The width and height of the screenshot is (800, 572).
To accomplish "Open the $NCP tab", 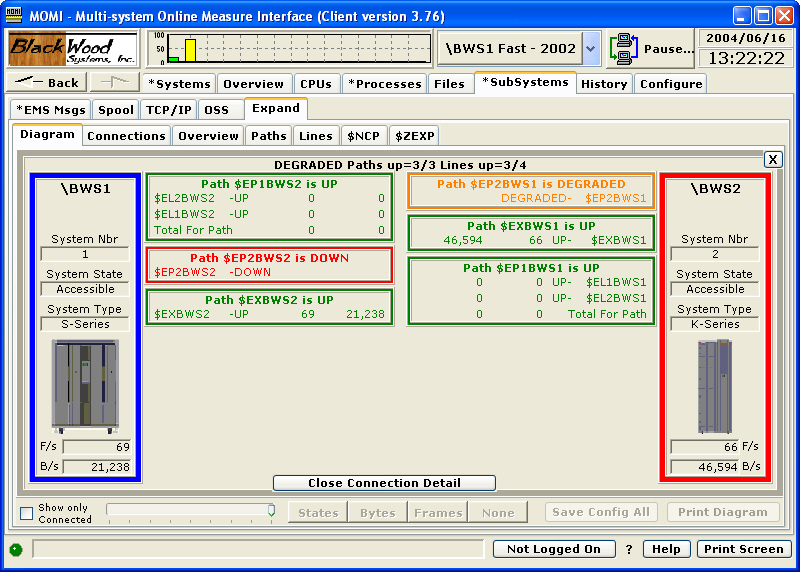I will click(x=364, y=136).
